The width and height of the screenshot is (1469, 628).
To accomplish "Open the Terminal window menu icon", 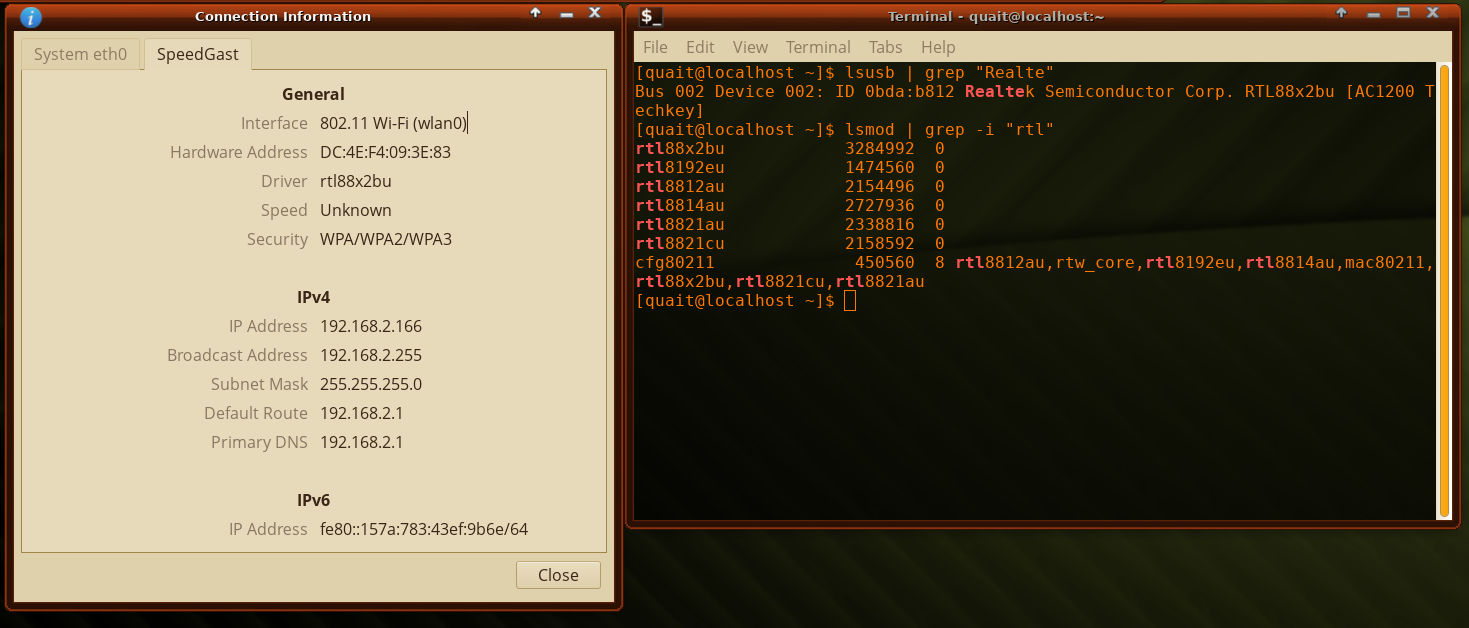I will (x=651, y=16).
